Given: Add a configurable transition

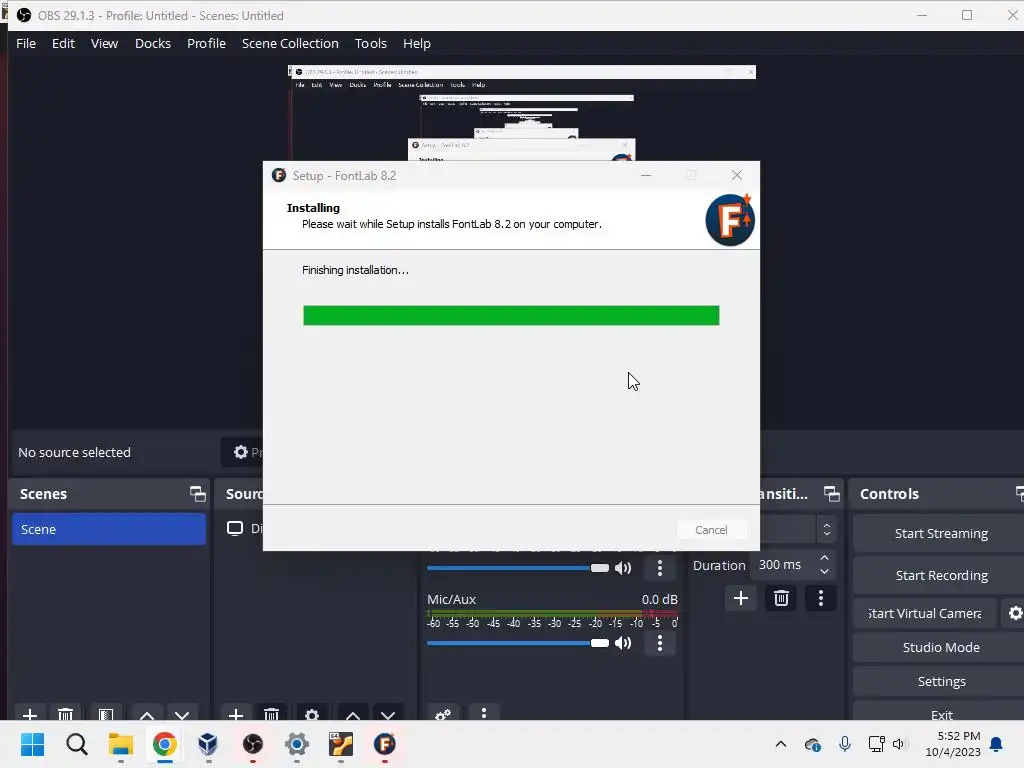Looking at the screenshot, I should pos(741,598).
